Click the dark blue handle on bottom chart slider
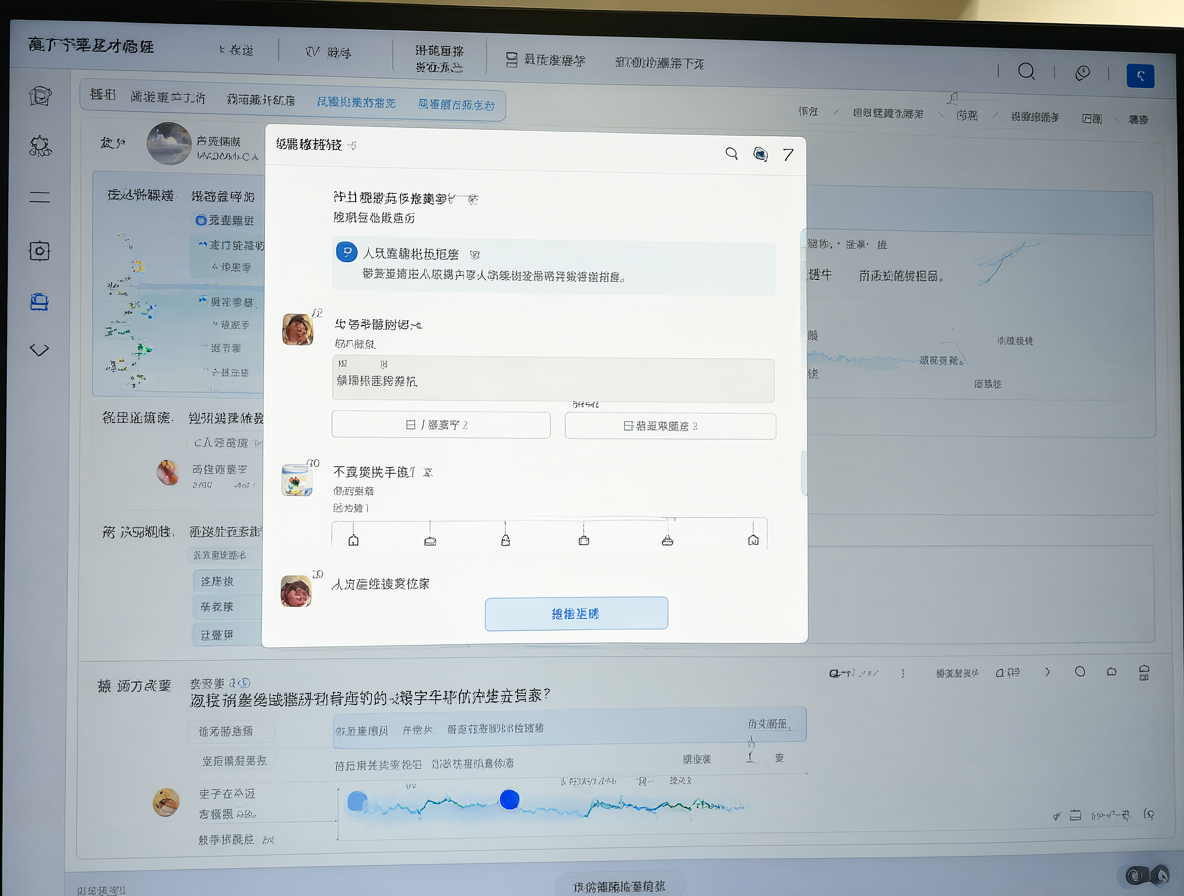1184x896 pixels. pyautogui.click(x=510, y=799)
